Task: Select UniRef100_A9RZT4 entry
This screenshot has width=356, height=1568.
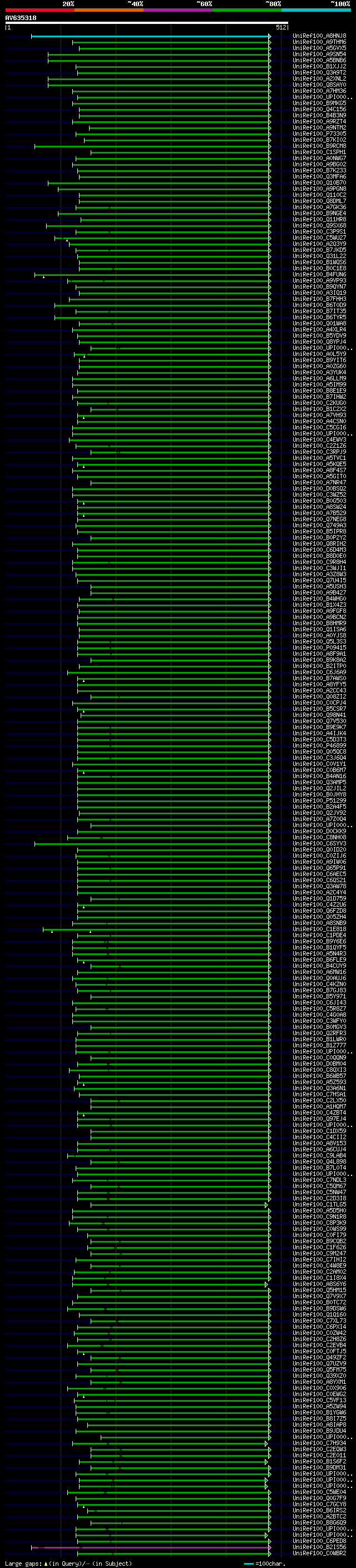Action: tap(319, 122)
